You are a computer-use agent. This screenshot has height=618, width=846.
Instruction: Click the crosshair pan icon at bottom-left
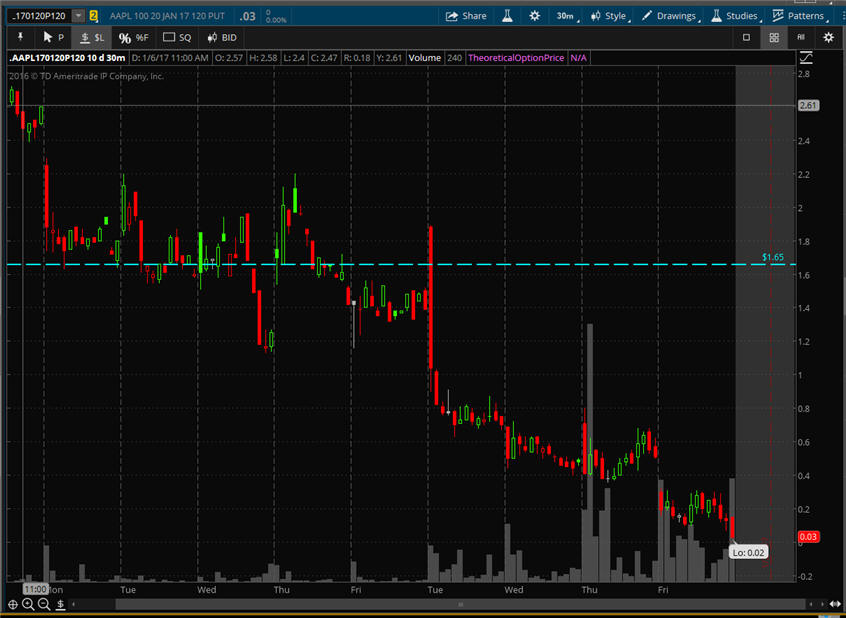(13, 604)
